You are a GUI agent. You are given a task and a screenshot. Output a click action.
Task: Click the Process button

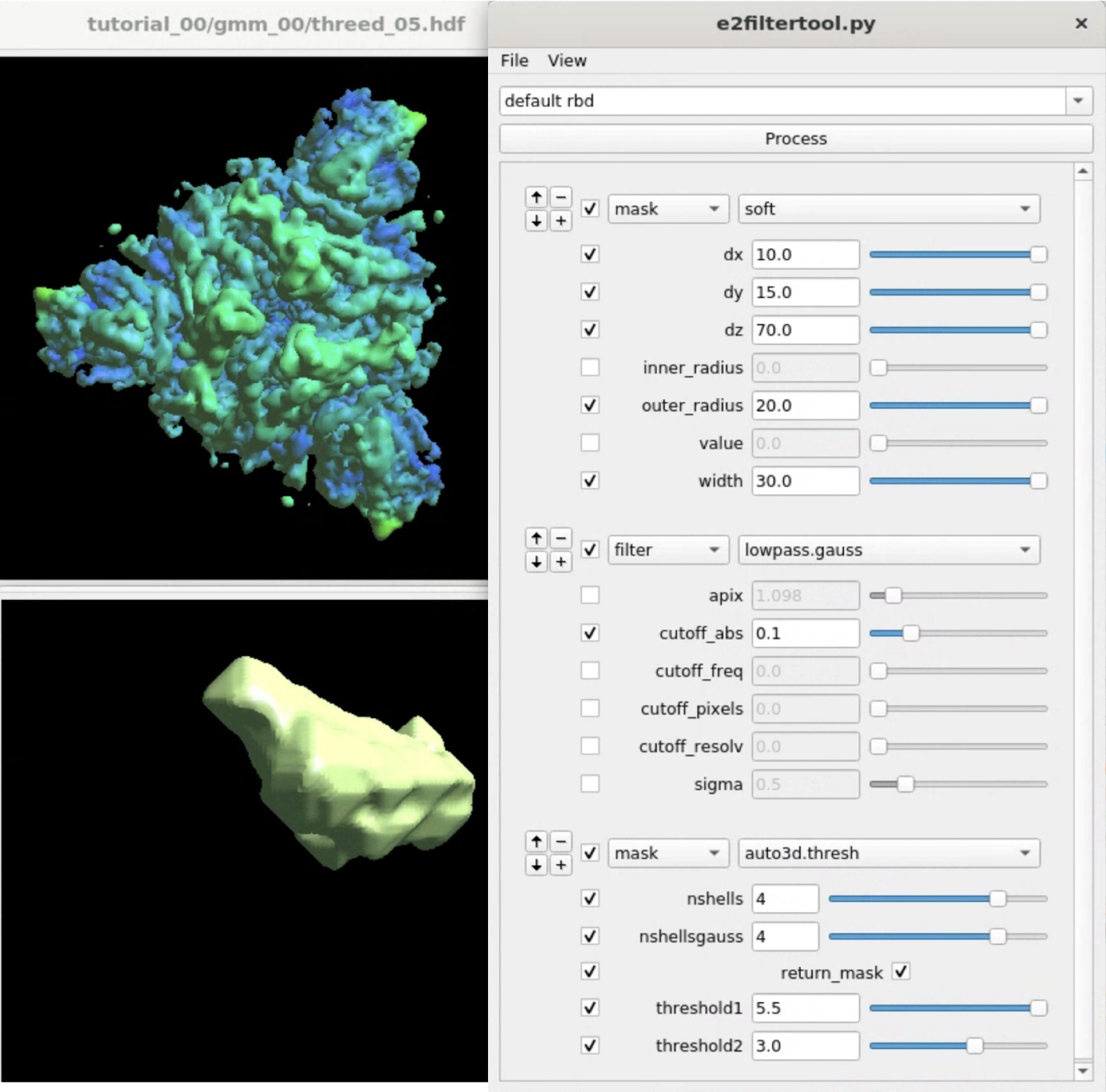pyautogui.click(x=796, y=139)
